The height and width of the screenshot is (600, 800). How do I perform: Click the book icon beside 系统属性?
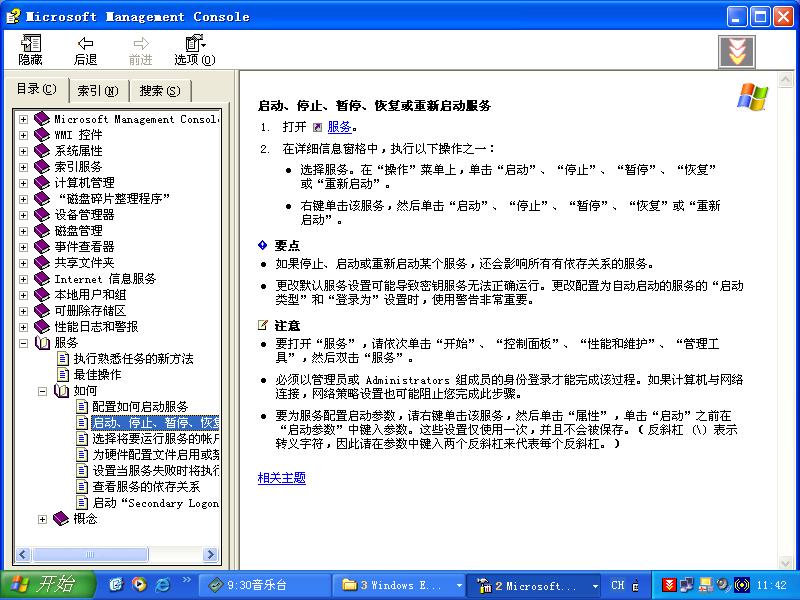42,151
